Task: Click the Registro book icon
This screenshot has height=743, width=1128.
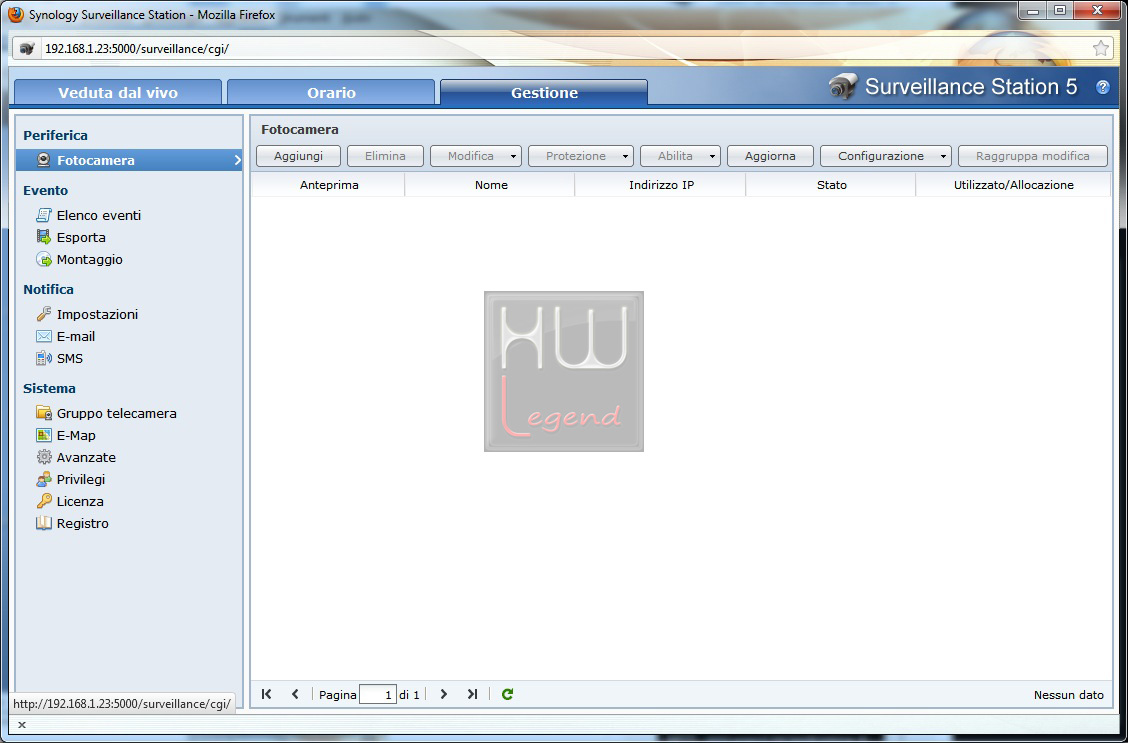Action: point(44,524)
